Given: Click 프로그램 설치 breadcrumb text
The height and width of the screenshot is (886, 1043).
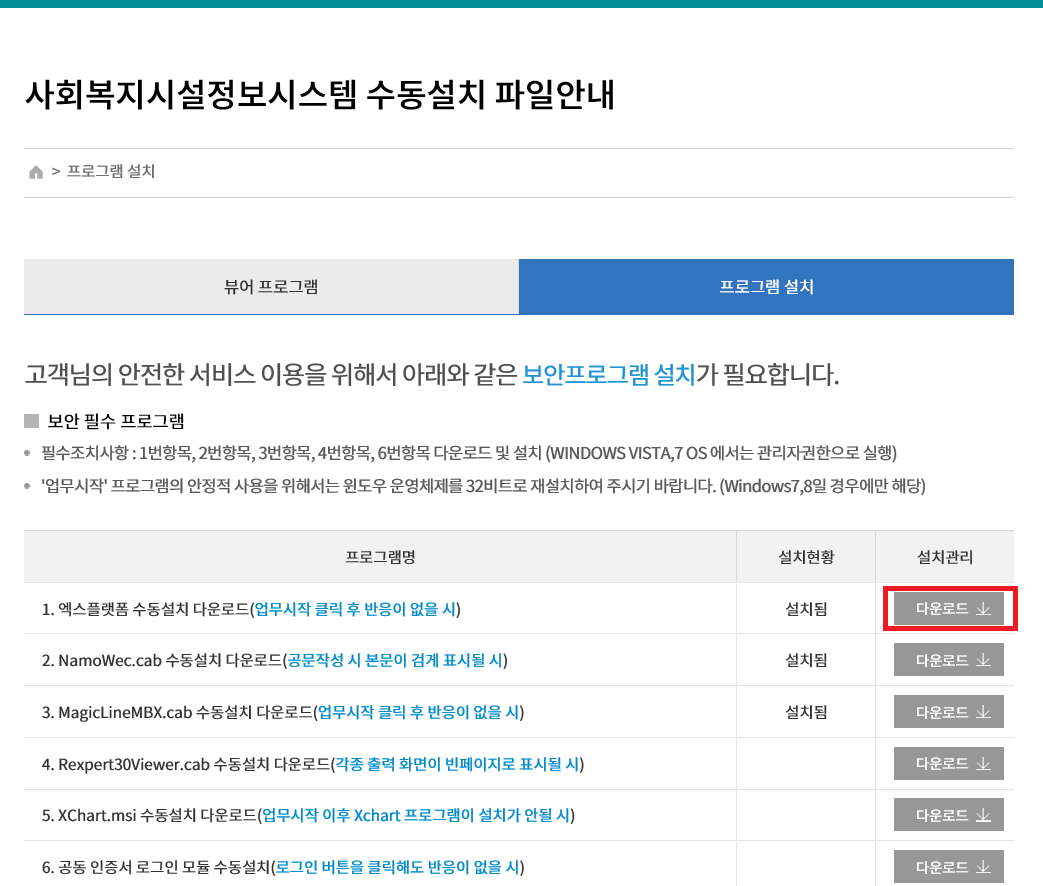Looking at the screenshot, I should pyautogui.click(x=111, y=172).
